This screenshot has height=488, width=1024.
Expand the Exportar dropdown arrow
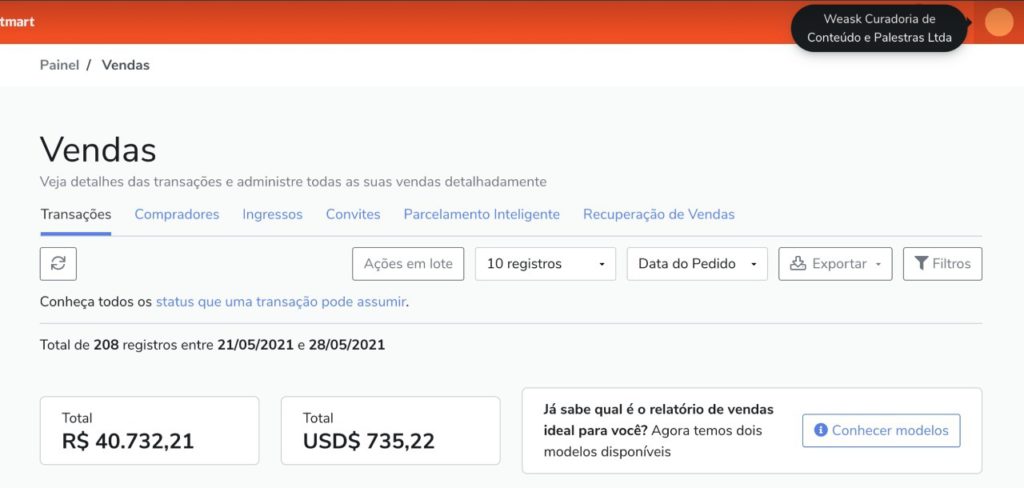(878, 264)
